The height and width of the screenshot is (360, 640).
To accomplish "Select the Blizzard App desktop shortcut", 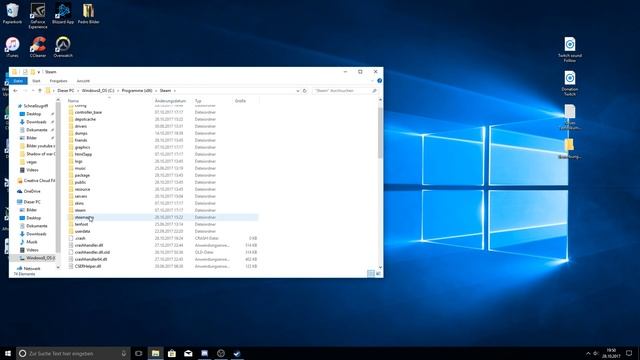I will (63, 14).
